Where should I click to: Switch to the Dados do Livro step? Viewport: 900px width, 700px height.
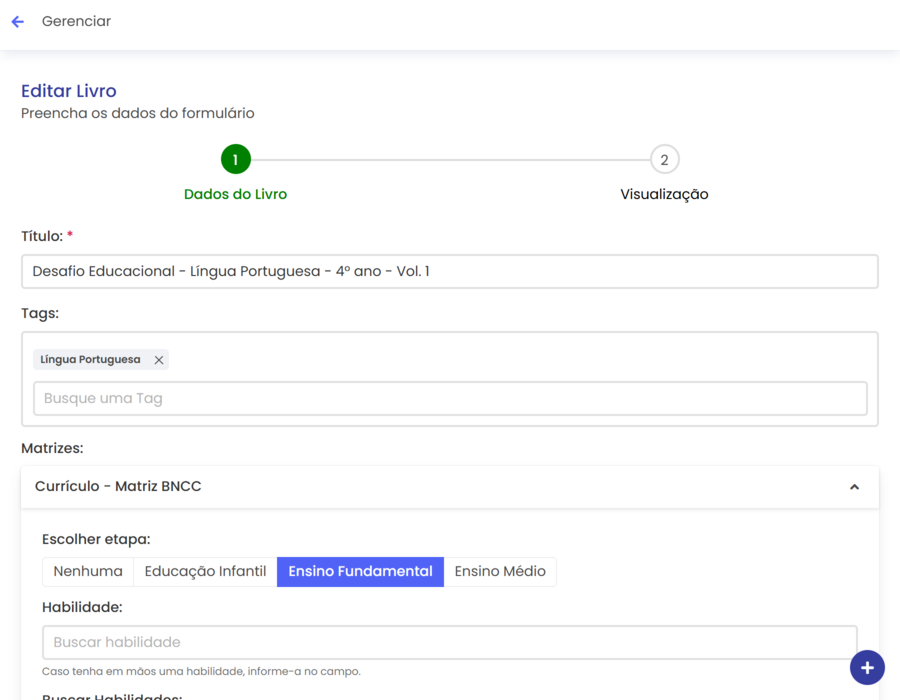pos(235,195)
